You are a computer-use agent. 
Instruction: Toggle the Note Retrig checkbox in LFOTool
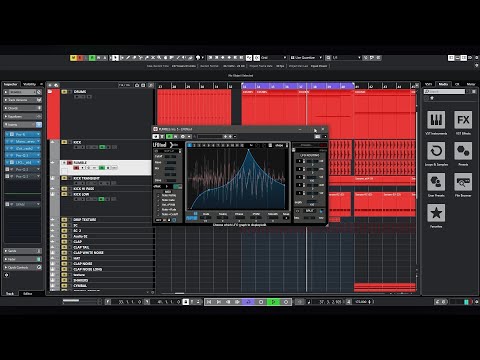pyautogui.click(x=158, y=195)
